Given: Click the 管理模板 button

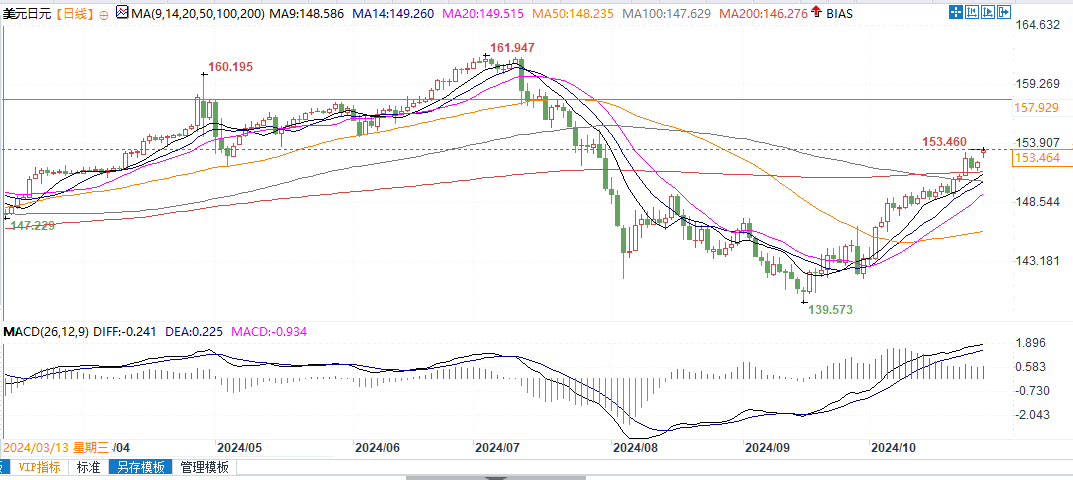Looking at the screenshot, I should [x=204, y=467].
